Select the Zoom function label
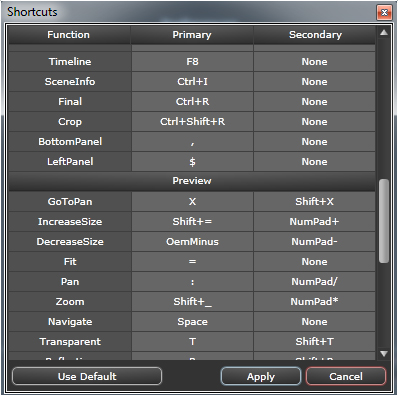The image size is (398, 395). pyautogui.click(x=70, y=302)
